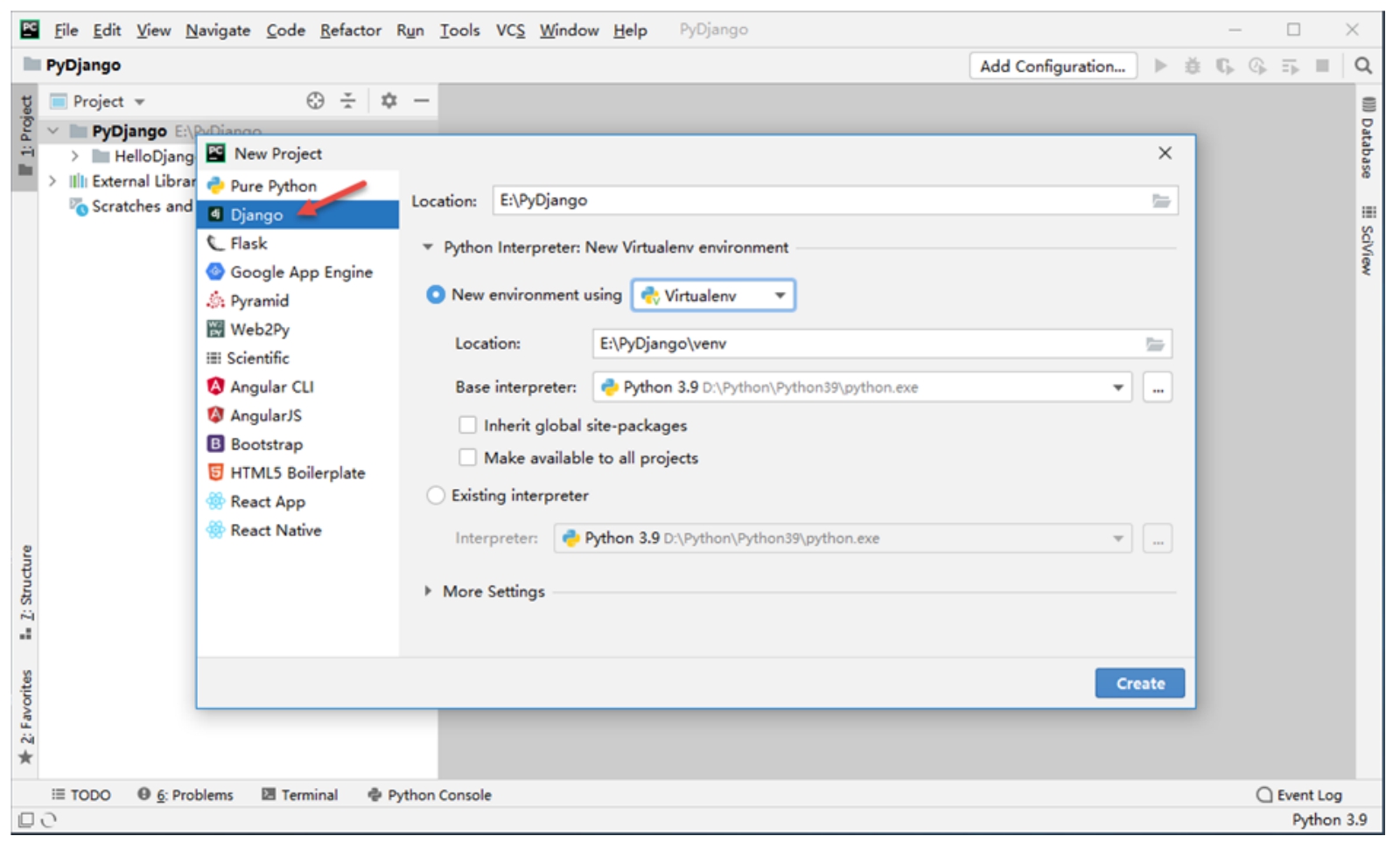1400x850 pixels.
Task: Collapse PyDjango root tree node
Action: tap(53, 131)
